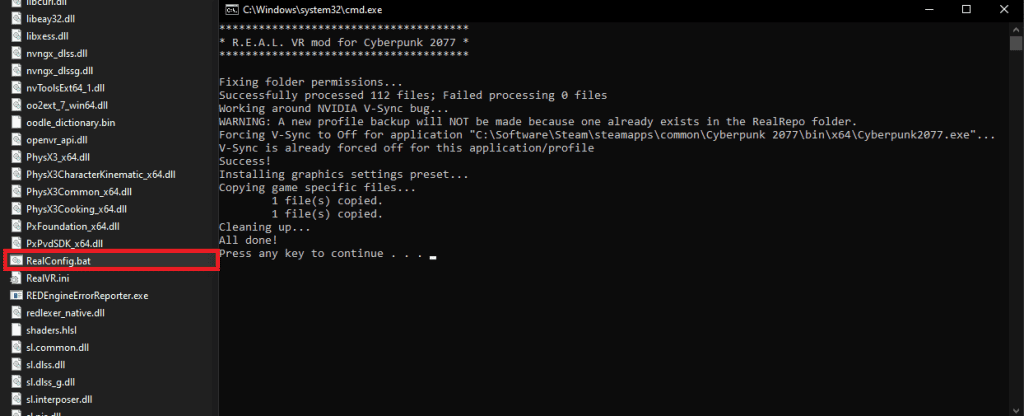Click the oo2ext_7_win64.dll entry
1024x416 pixels.
pos(110,105)
